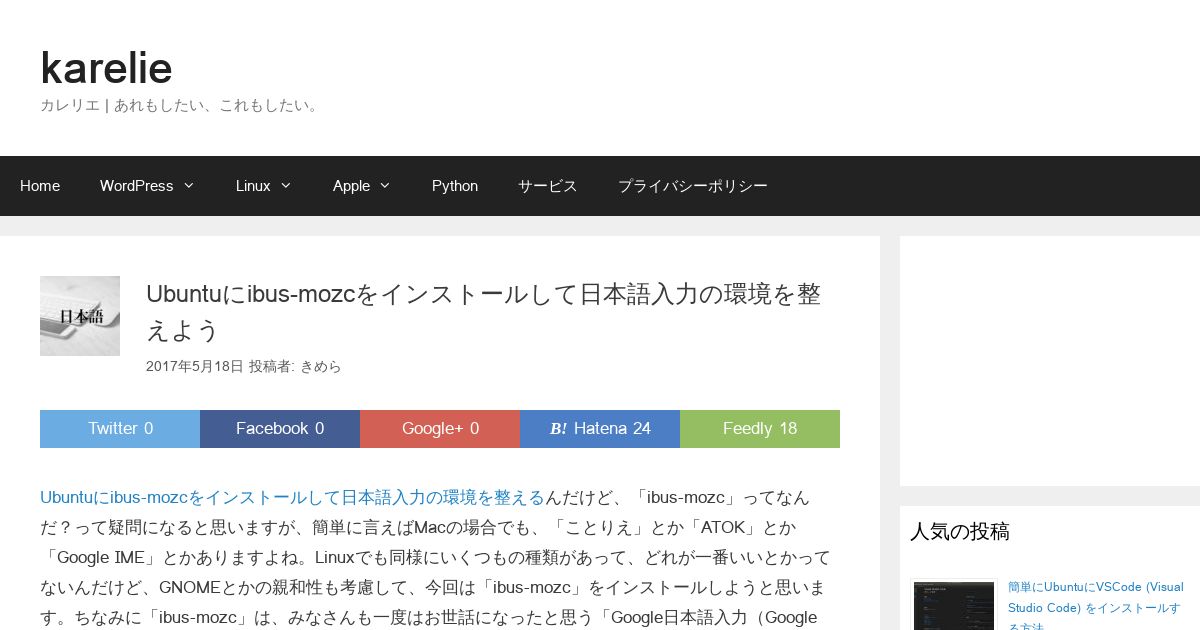Share the post on Facebook
This screenshot has width=1200, height=630.
click(280, 429)
